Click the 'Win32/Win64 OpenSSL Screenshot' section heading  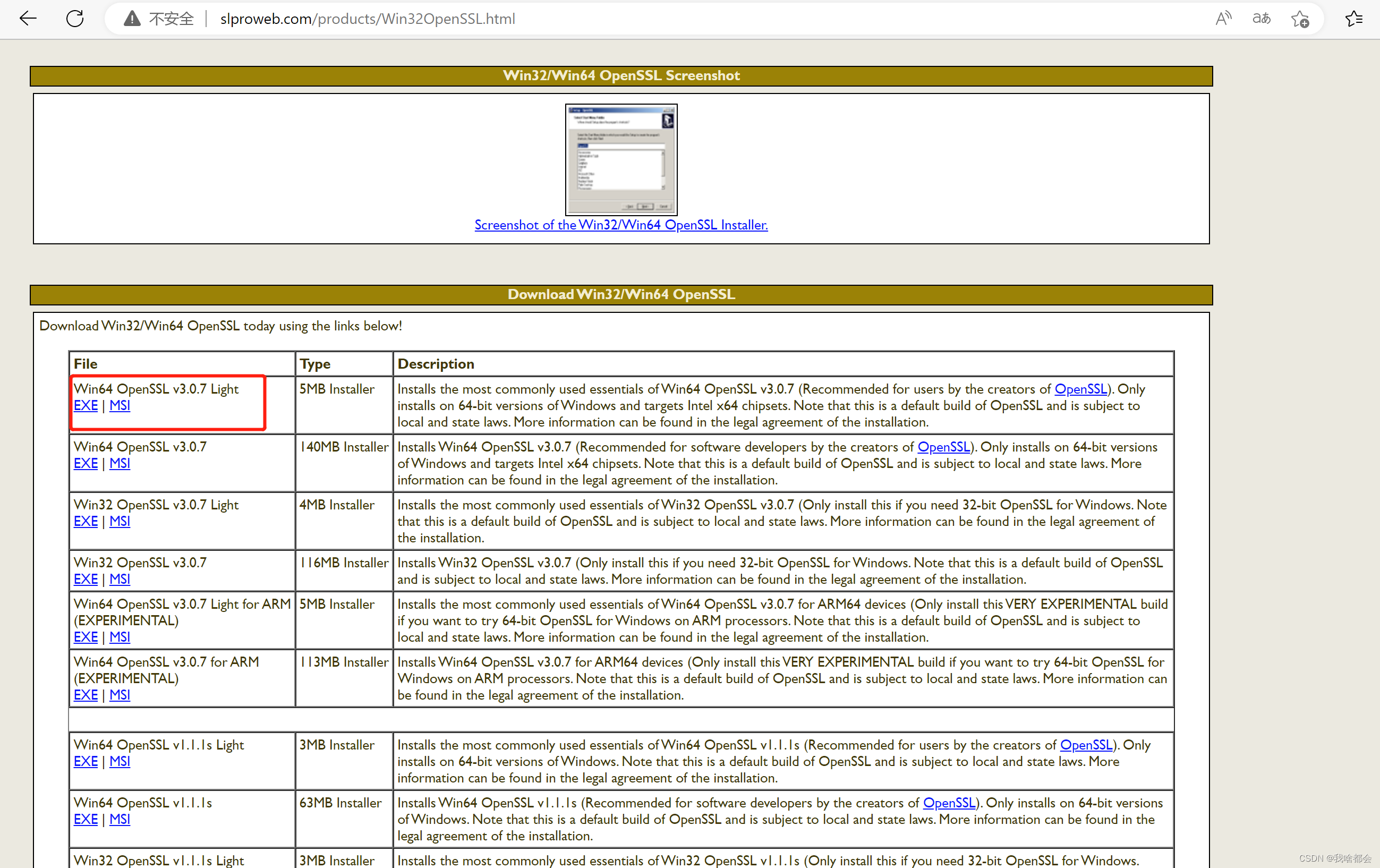click(621, 75)
